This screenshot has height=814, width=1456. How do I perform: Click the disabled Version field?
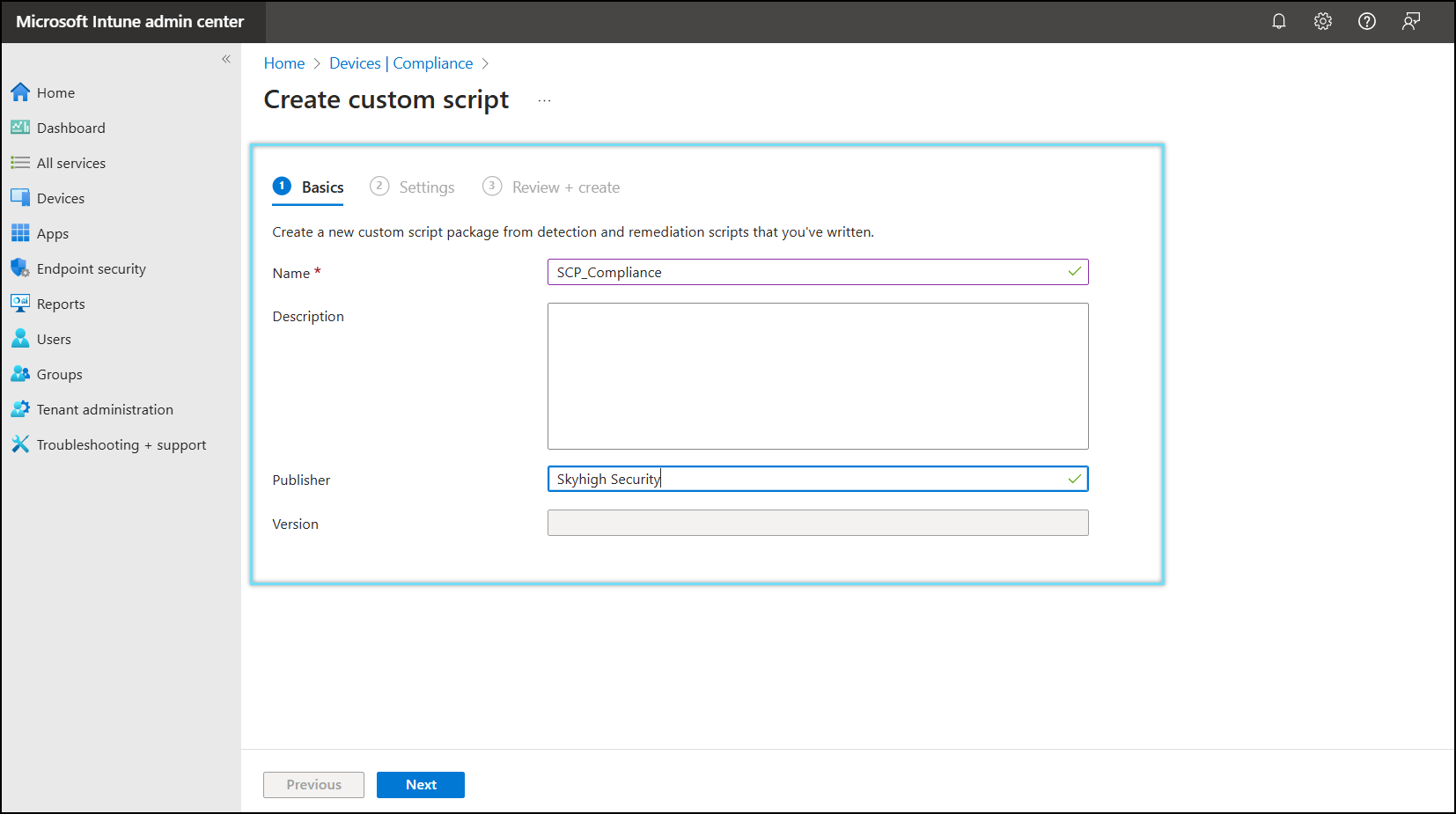point(818,523)
